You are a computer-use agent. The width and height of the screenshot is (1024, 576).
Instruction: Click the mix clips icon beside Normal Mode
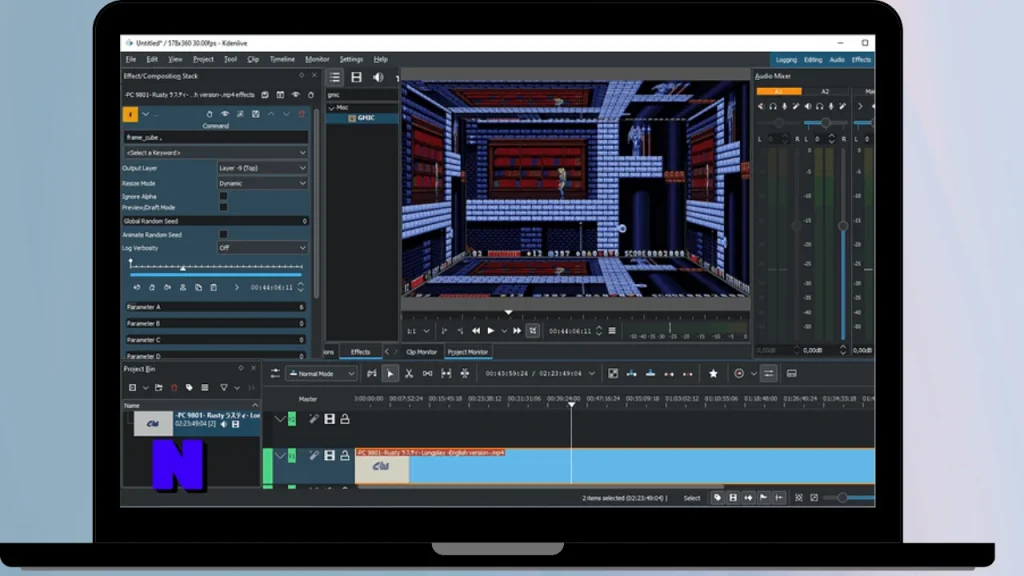[x=371, y=374]
